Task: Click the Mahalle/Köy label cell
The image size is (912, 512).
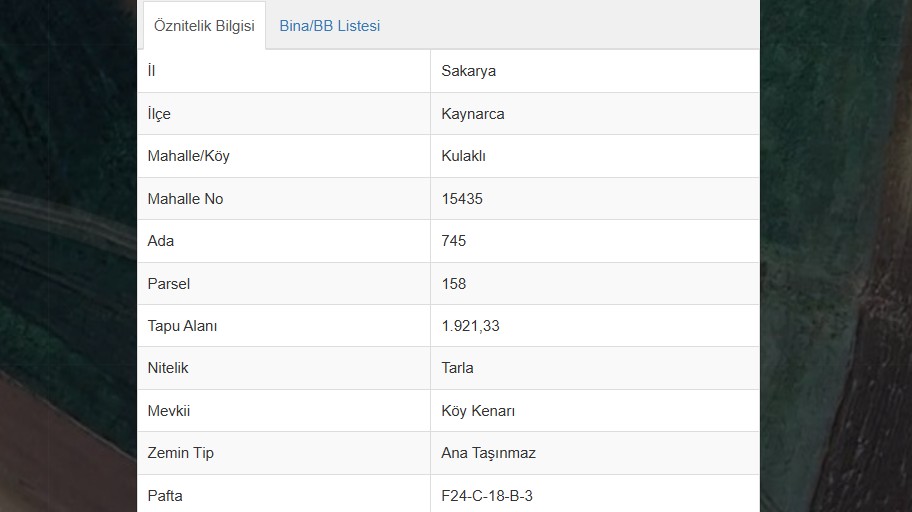Action: [284, 156]
